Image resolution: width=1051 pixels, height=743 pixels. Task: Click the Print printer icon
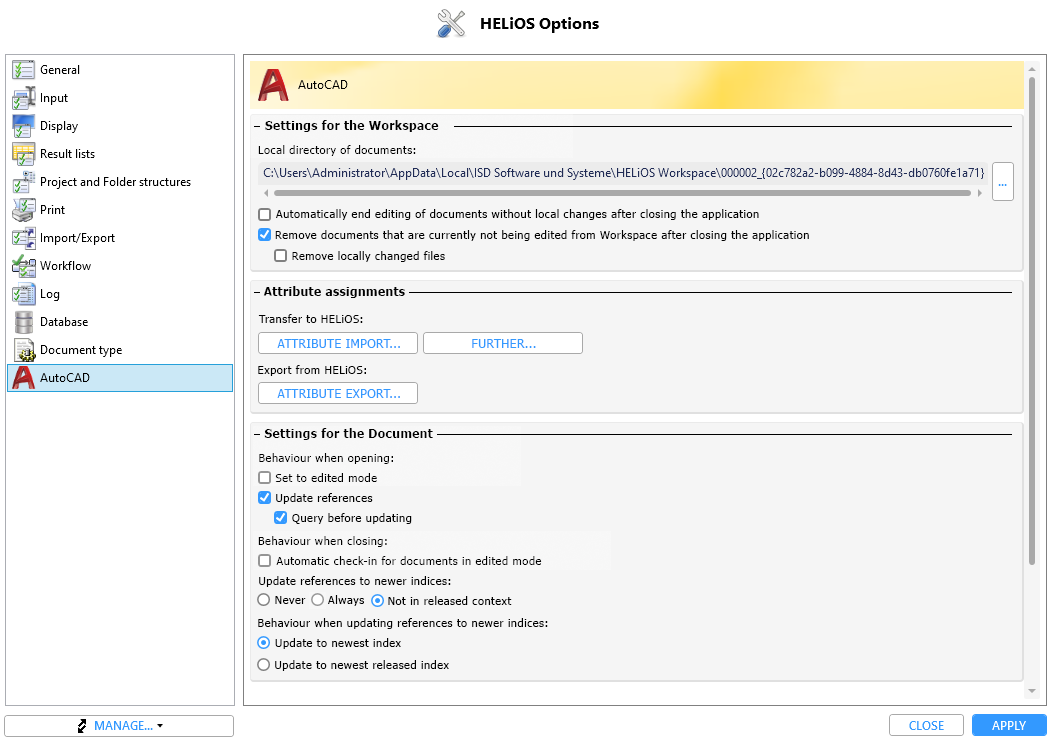coord(23,210)
